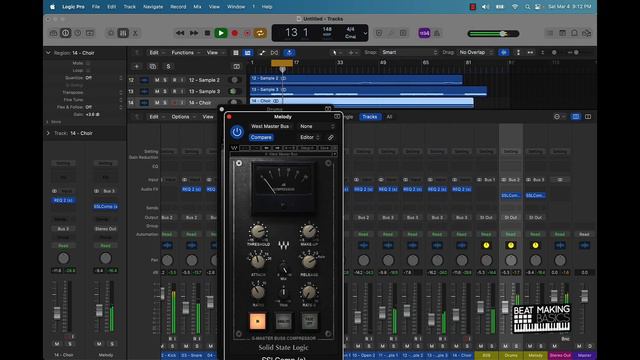Open the SSLComp plug-in slot on the Drums channel
This screenshot has height=360, width=640.
[x=511, y=196]
